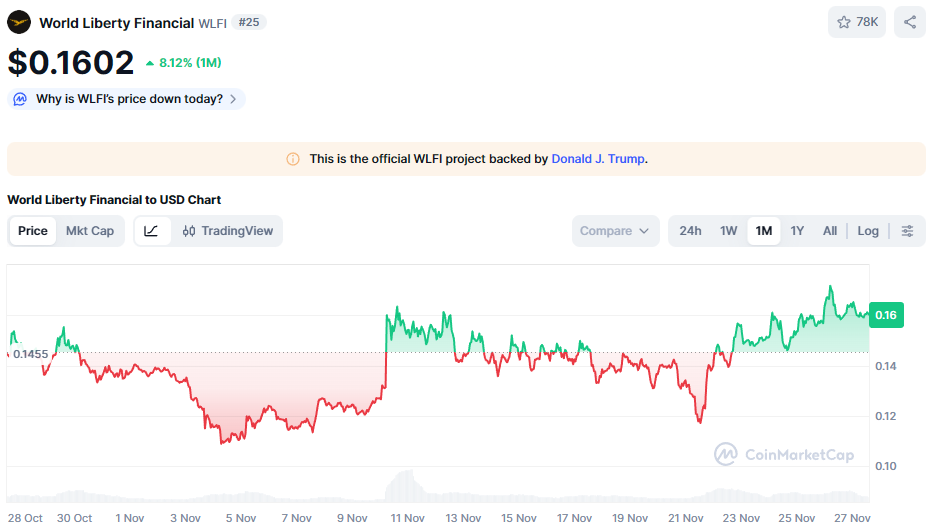930x525 pixels.
Task: Open chart settings sliders icon
Action: [907, 231]
